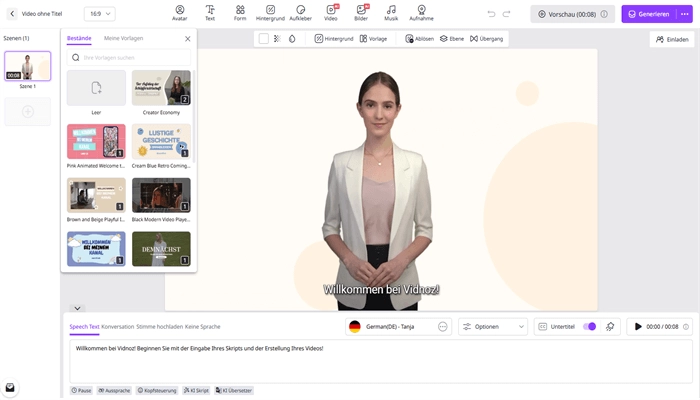Click the transparency pattern icon in canvas toolbar
The height and width of the screenshot is (400, 700).
(x=277, y=39)
